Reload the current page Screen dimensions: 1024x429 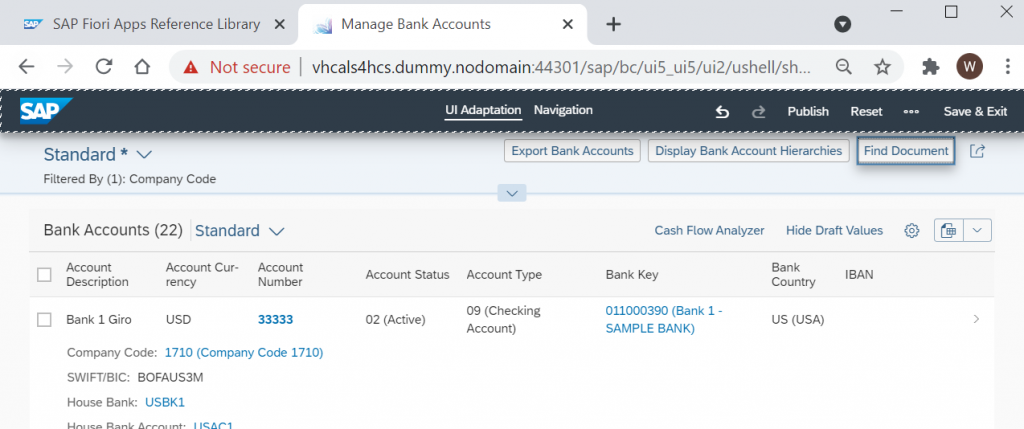(104, 67)
